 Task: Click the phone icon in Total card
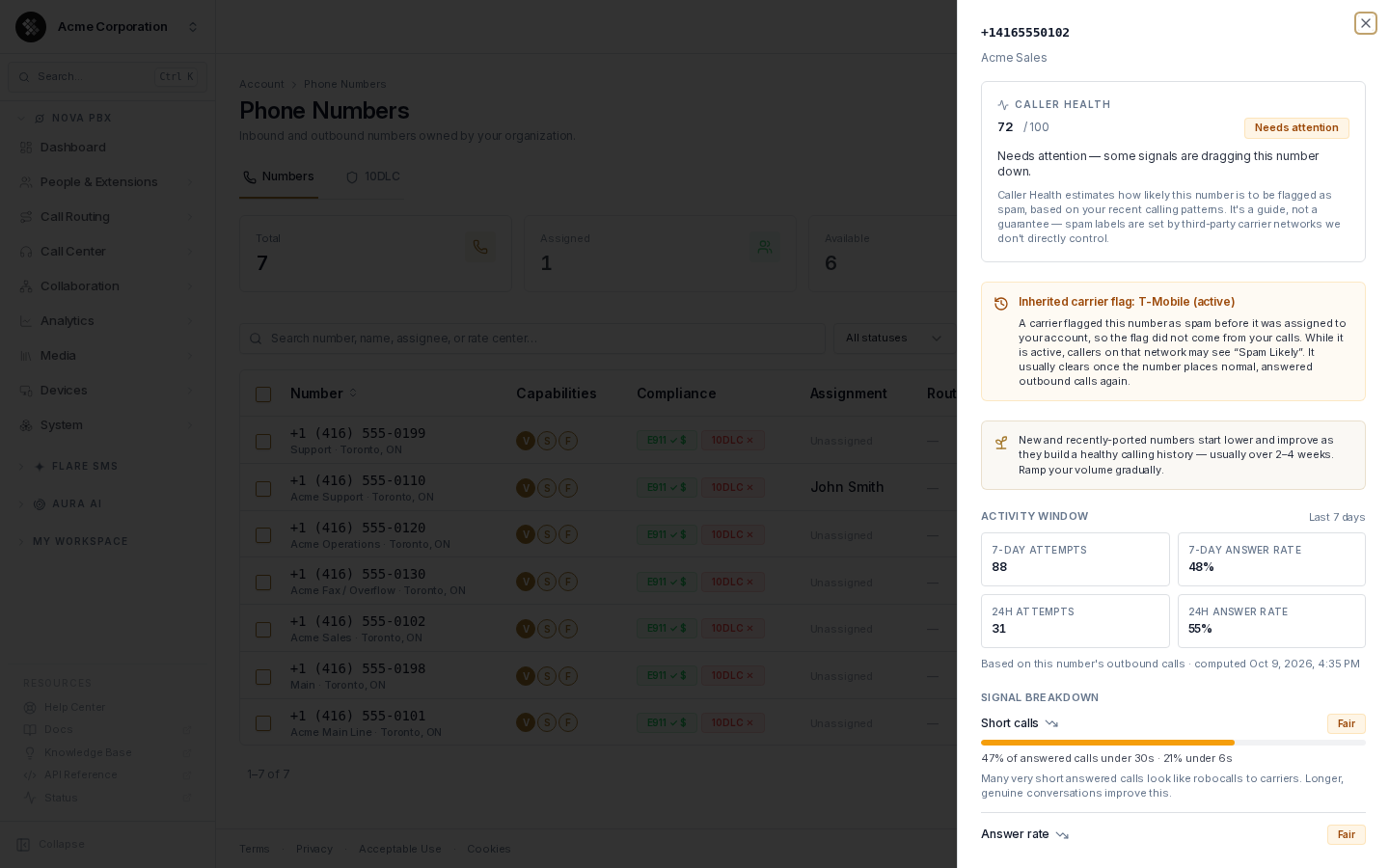(479, 247)
